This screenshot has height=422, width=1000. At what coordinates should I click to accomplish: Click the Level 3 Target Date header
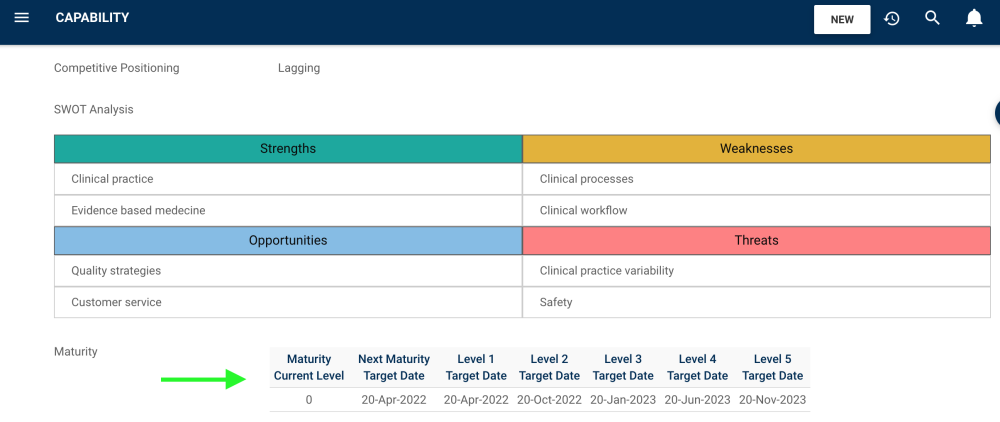point(623,367)
